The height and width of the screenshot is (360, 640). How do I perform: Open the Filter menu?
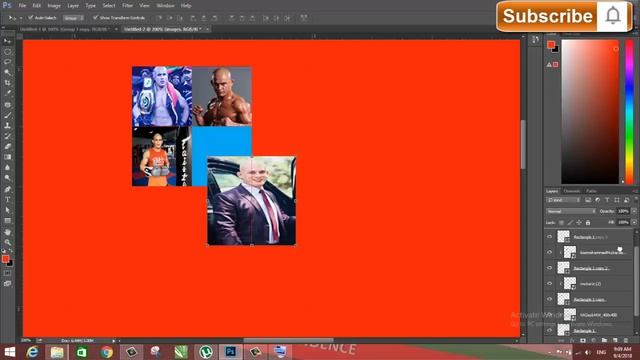coord(127,6)
